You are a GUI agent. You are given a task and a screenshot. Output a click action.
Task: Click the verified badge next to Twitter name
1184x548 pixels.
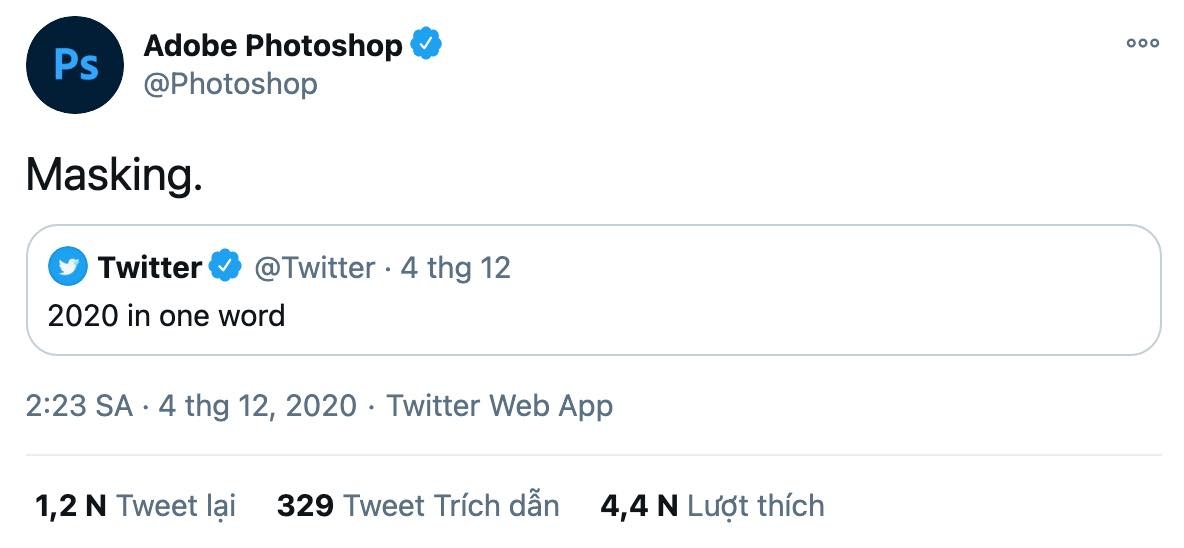tap(225, 267)
